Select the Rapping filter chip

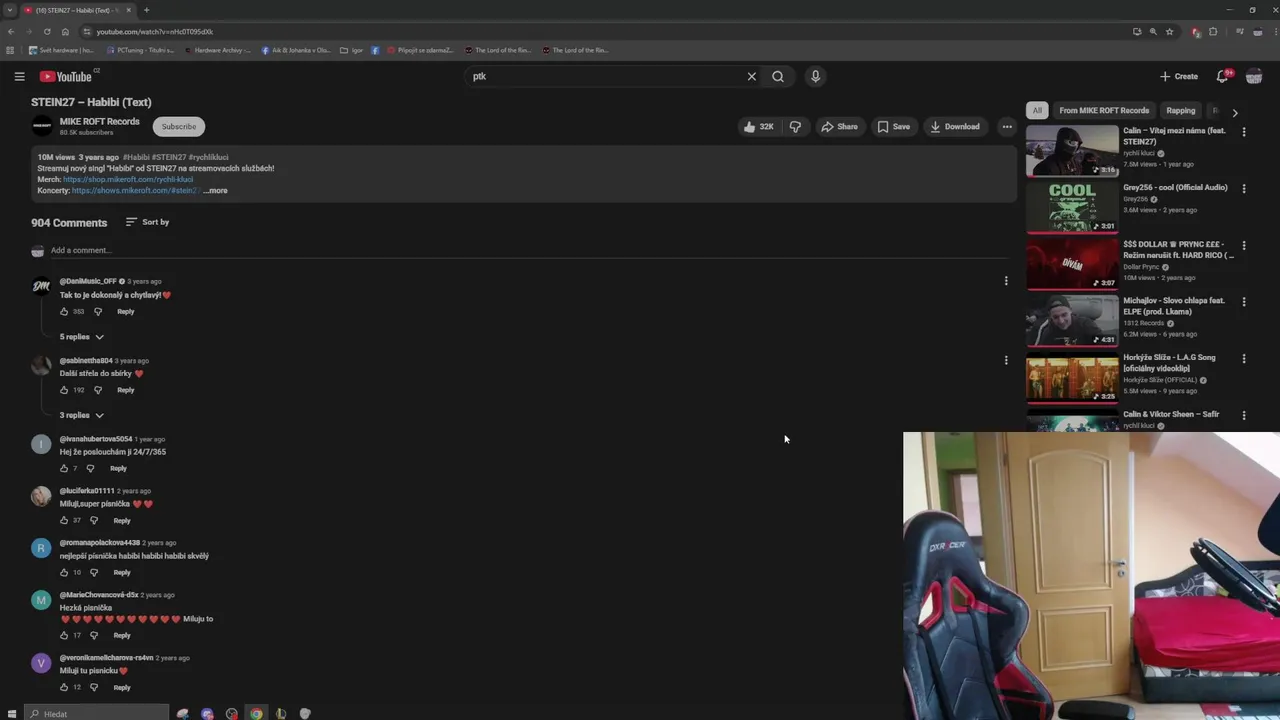(x=1181, y=111)
